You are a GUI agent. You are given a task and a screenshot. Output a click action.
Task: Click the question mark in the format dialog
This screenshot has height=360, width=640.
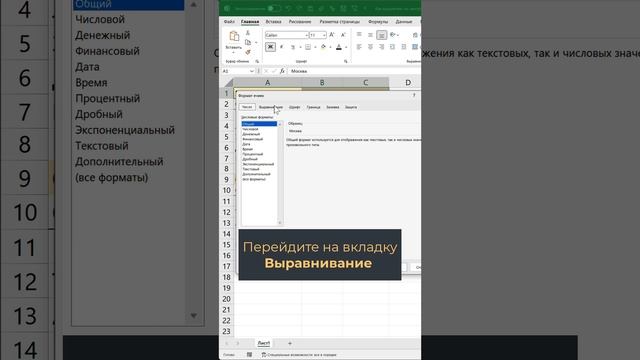coord(414,95)
